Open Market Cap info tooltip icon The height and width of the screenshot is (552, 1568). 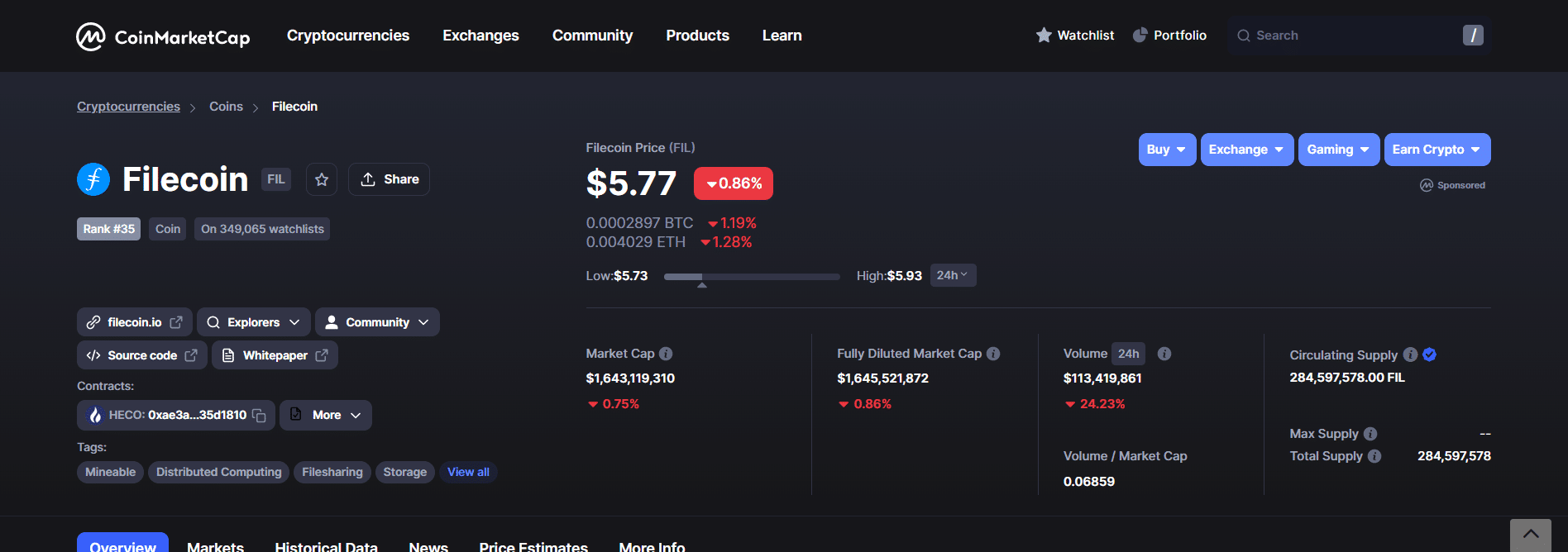click(x=666, y=354)
